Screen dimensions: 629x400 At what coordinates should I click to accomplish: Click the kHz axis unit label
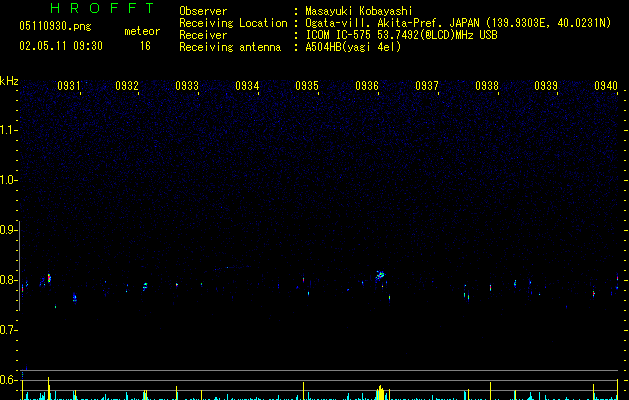[x=9, y=81]
